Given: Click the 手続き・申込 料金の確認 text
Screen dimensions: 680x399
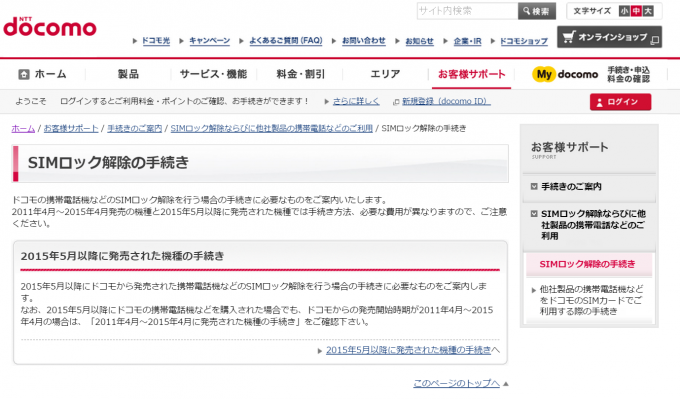Looking at the screenshot, I should [628, 75].
